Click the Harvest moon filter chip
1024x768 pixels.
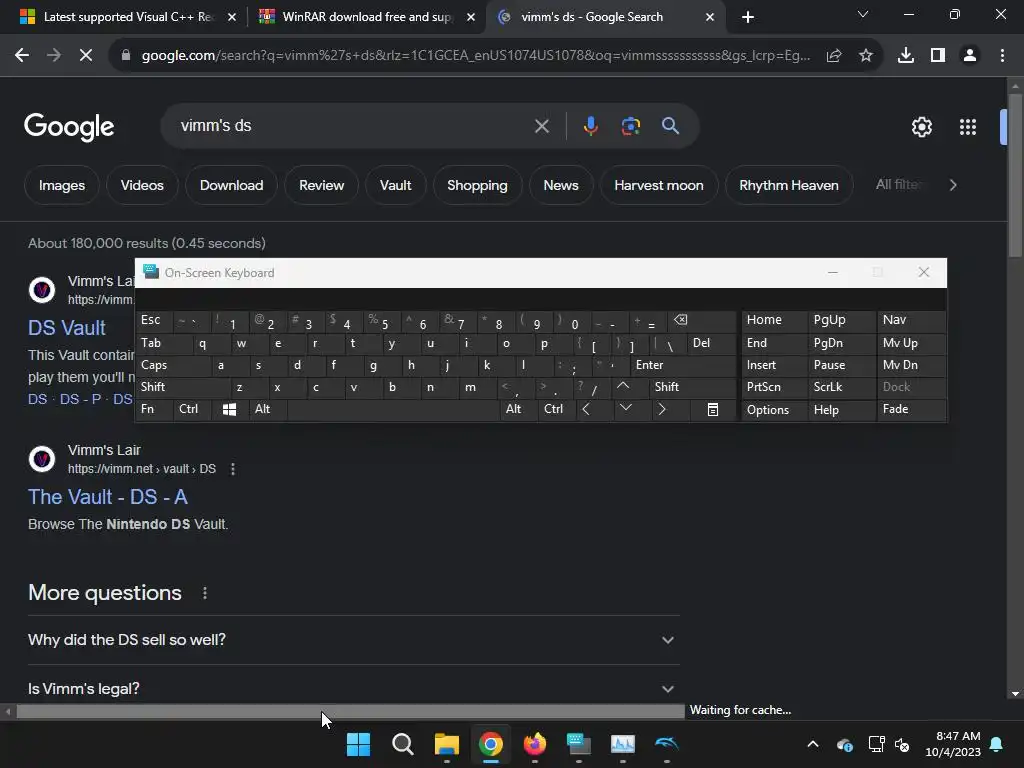pos(658,185)
